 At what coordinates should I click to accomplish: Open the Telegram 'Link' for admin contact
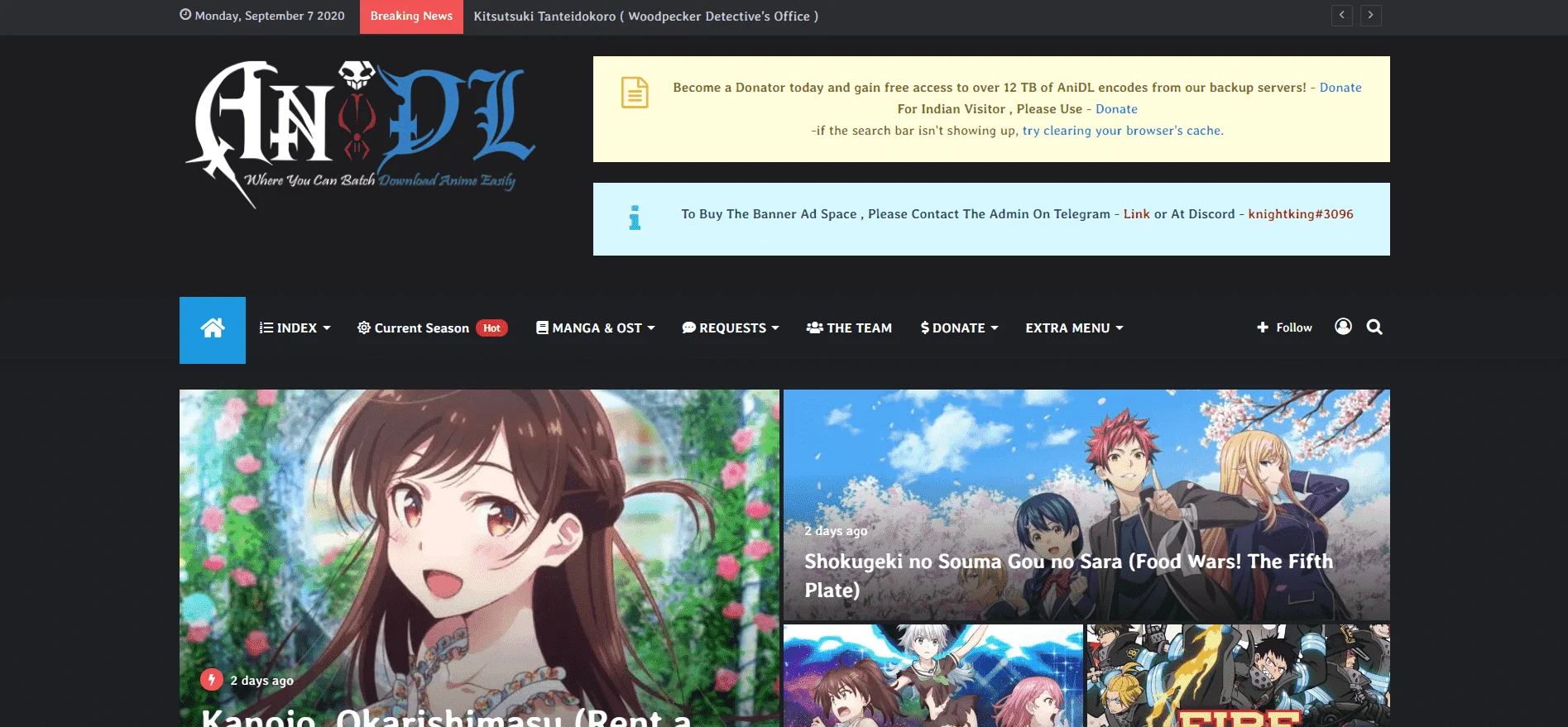1136,214
